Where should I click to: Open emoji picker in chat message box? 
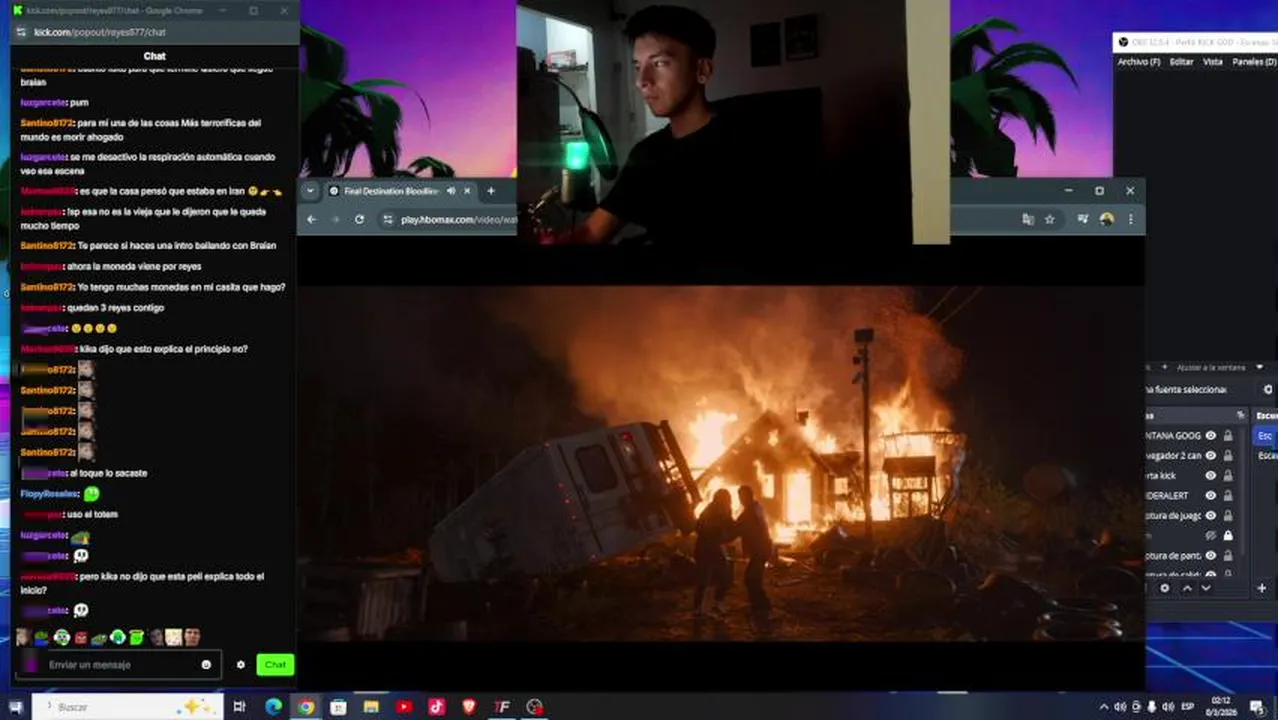click(x=206, y=664)
